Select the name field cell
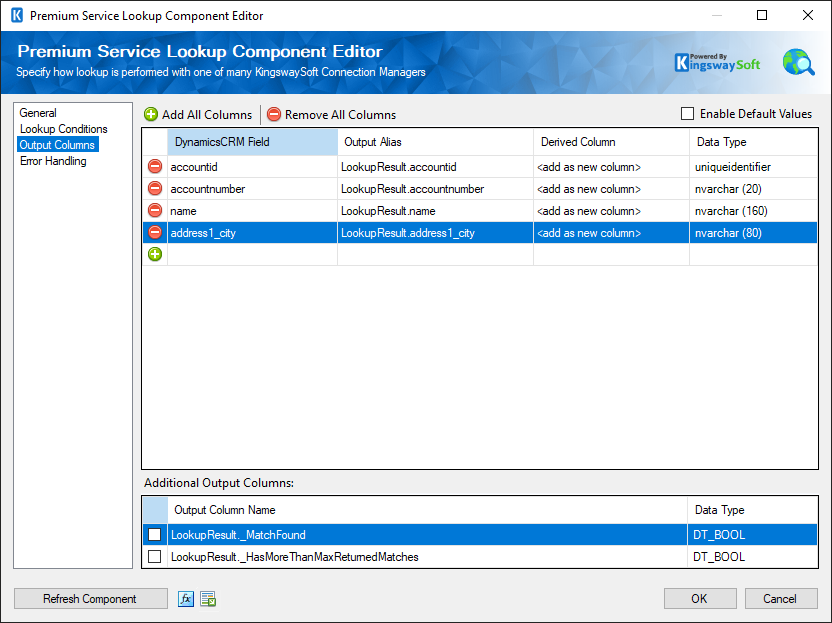The width and height of the screenshot is (832, 623). coord(253,211)
